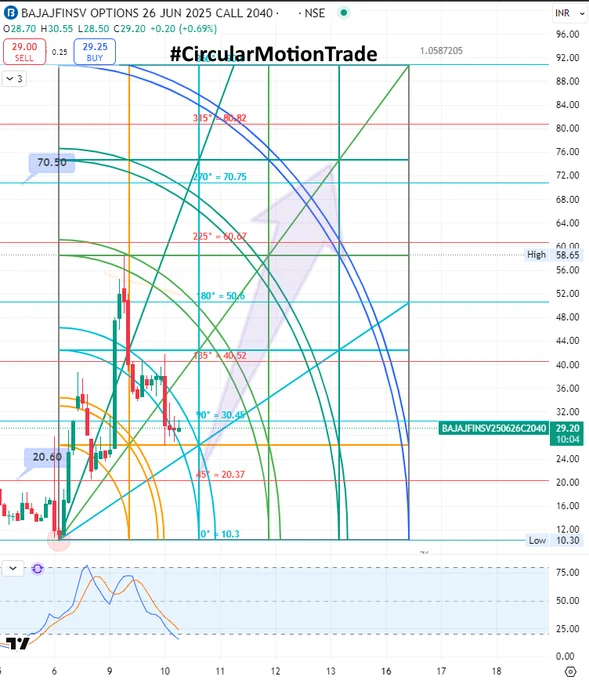Click the 270° = 70.75 level label
This screenshot has height=680, width=589.
[x=219, y=177]
